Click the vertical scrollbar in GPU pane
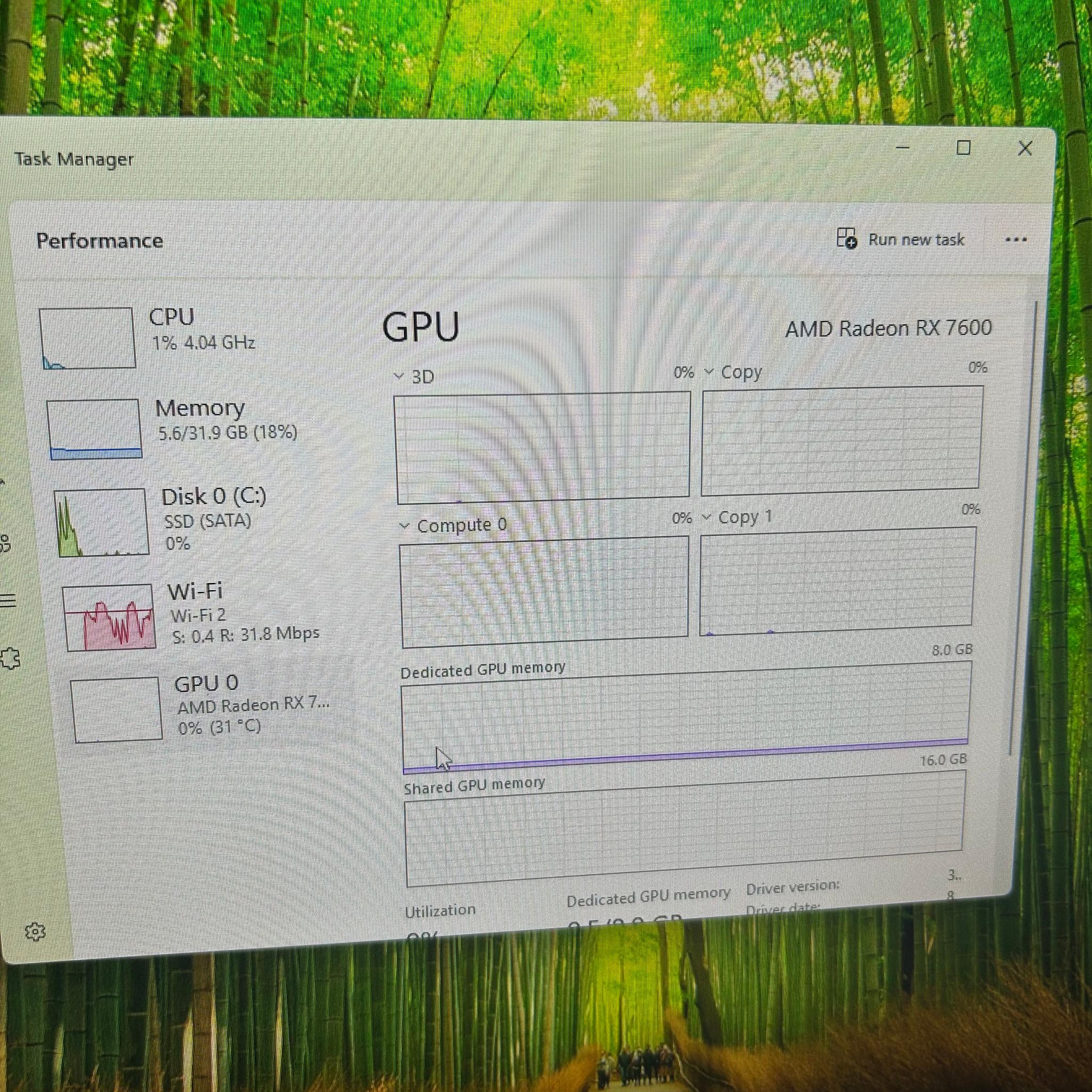Image resolution: width=1092 pixels, height=1092 pixels. pos(1023,529)
